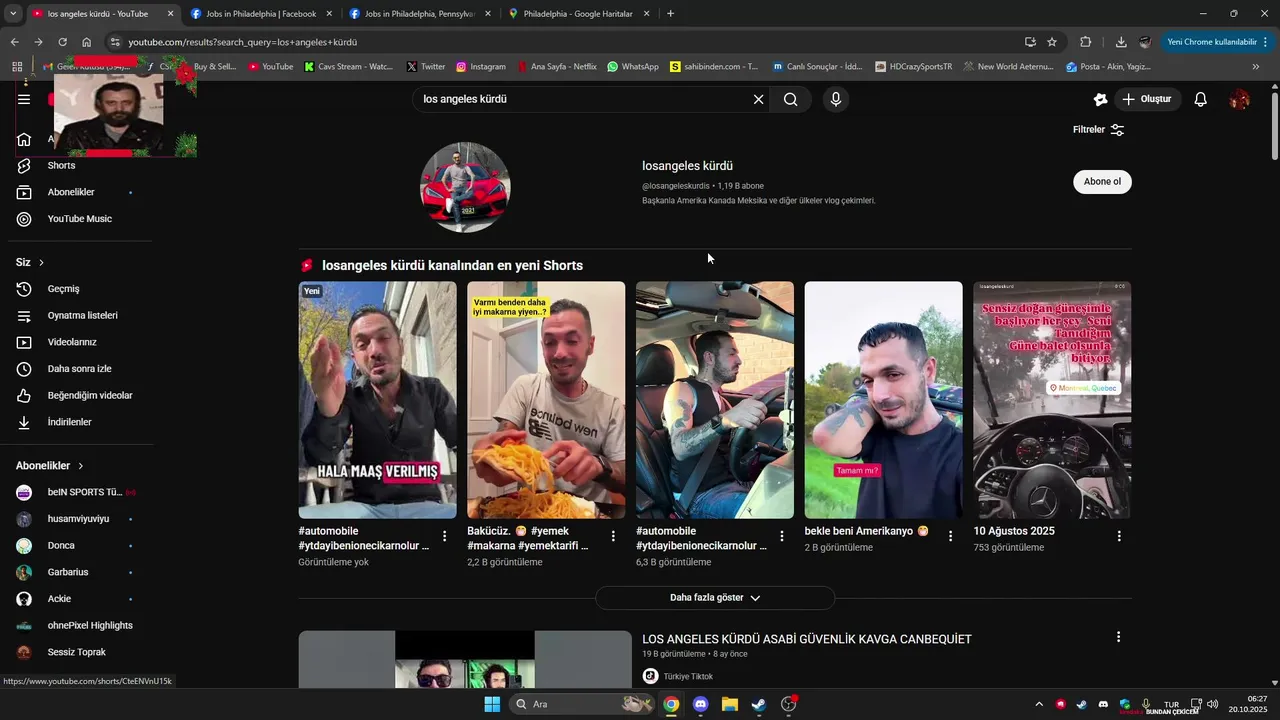Image resolution: width=1280 pixels, height=720 pixels.
Task: Open Chrome downloads icon
Action: point(1121,42)
